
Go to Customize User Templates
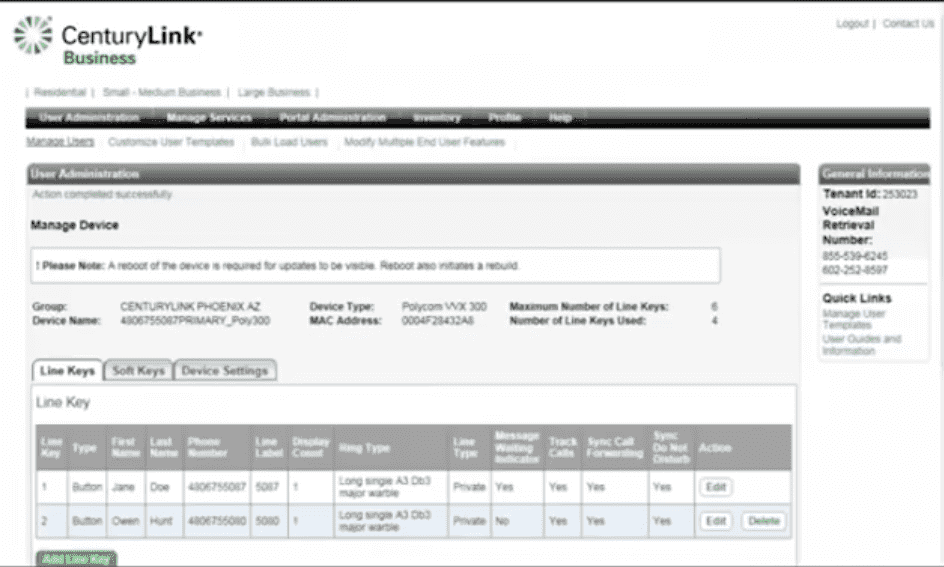[x=171, y=142]
